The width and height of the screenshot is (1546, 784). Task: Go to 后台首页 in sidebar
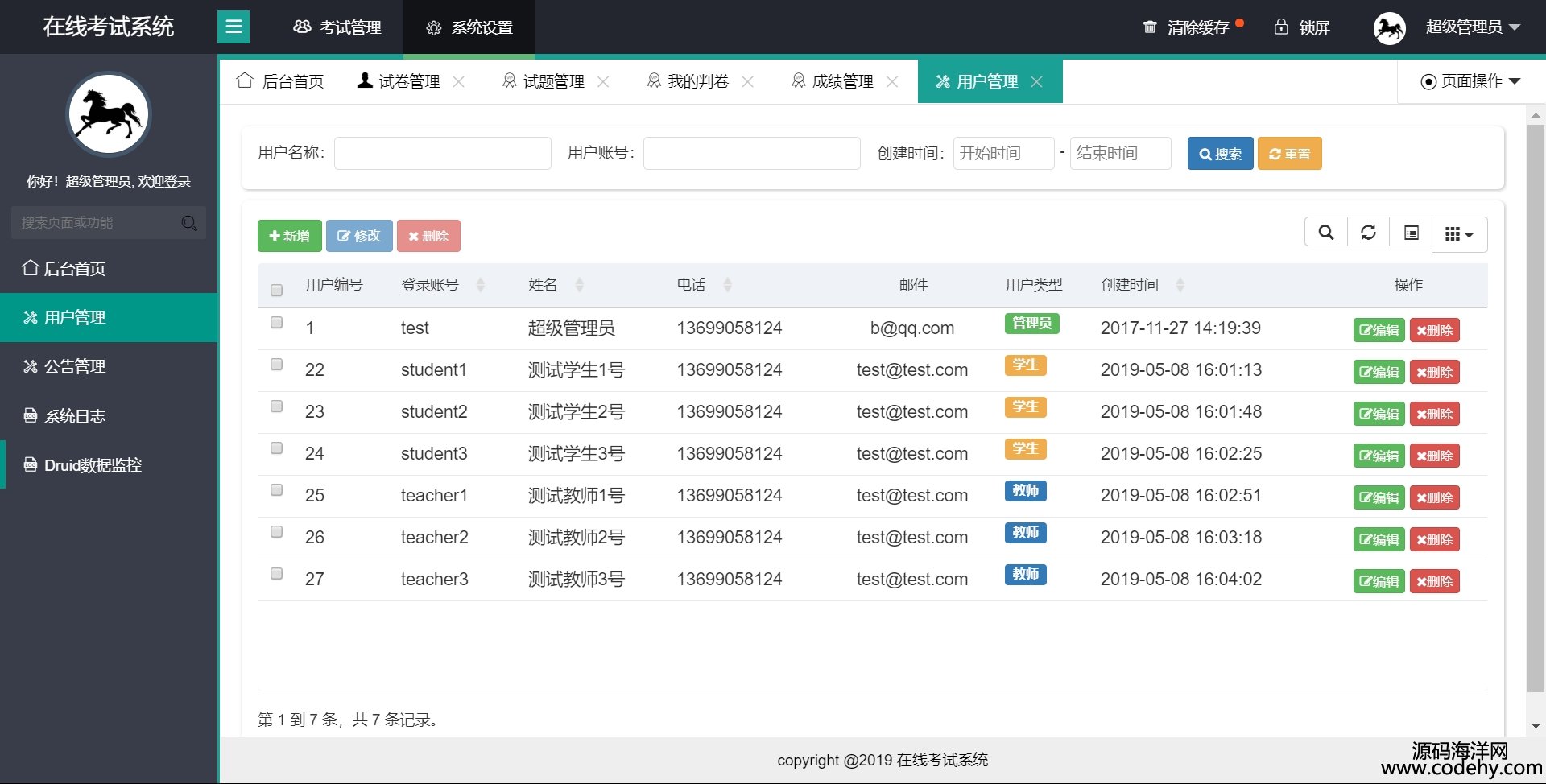(109, 269)
